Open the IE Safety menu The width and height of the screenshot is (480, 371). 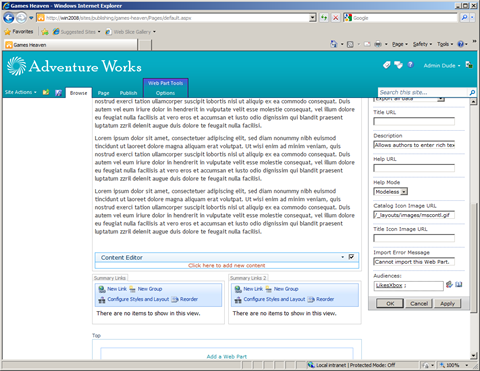422,44
